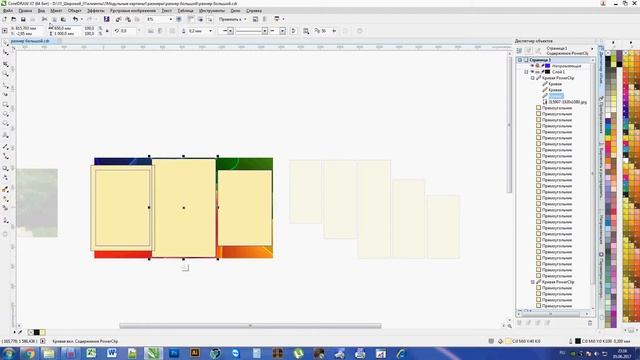Image resolution: width=640 pixels, height=360 pixels.
Task: Select the jpg bitmap item in the tree
Action: coord(568,102)
